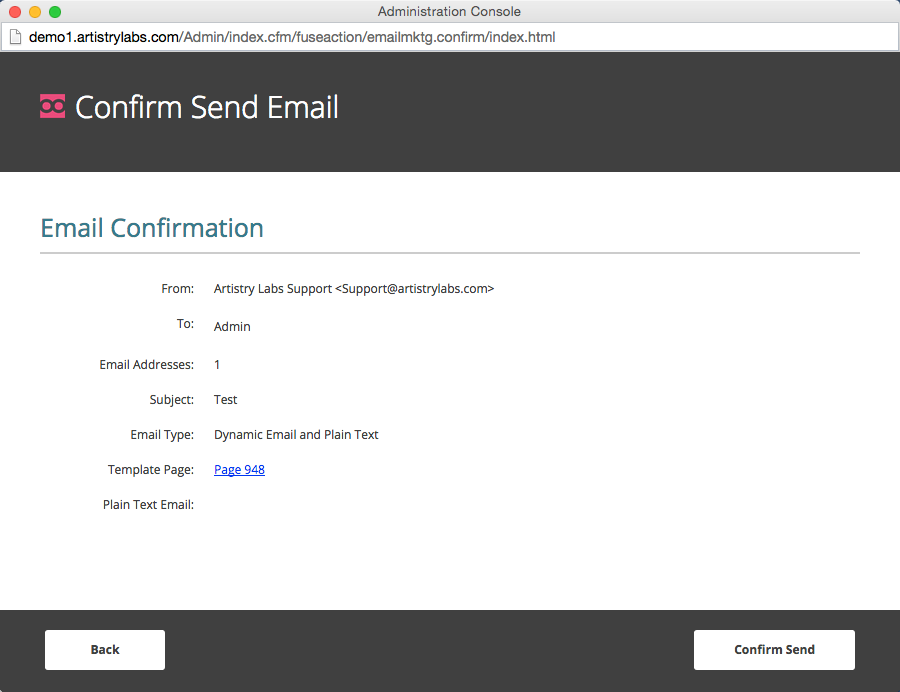Open the Page 948 template link
Screen dimensions: 900x692
point(239,469)
